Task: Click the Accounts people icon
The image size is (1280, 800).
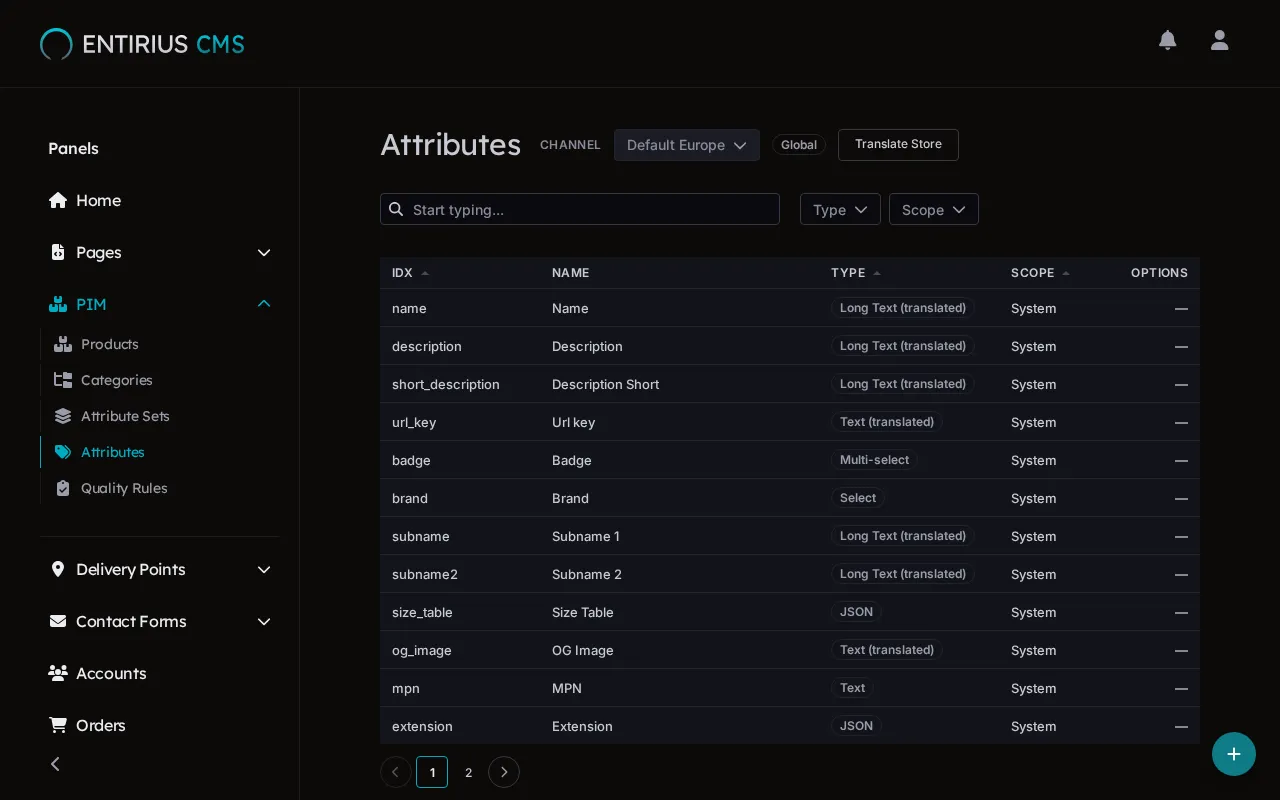Action: point(58,673)
